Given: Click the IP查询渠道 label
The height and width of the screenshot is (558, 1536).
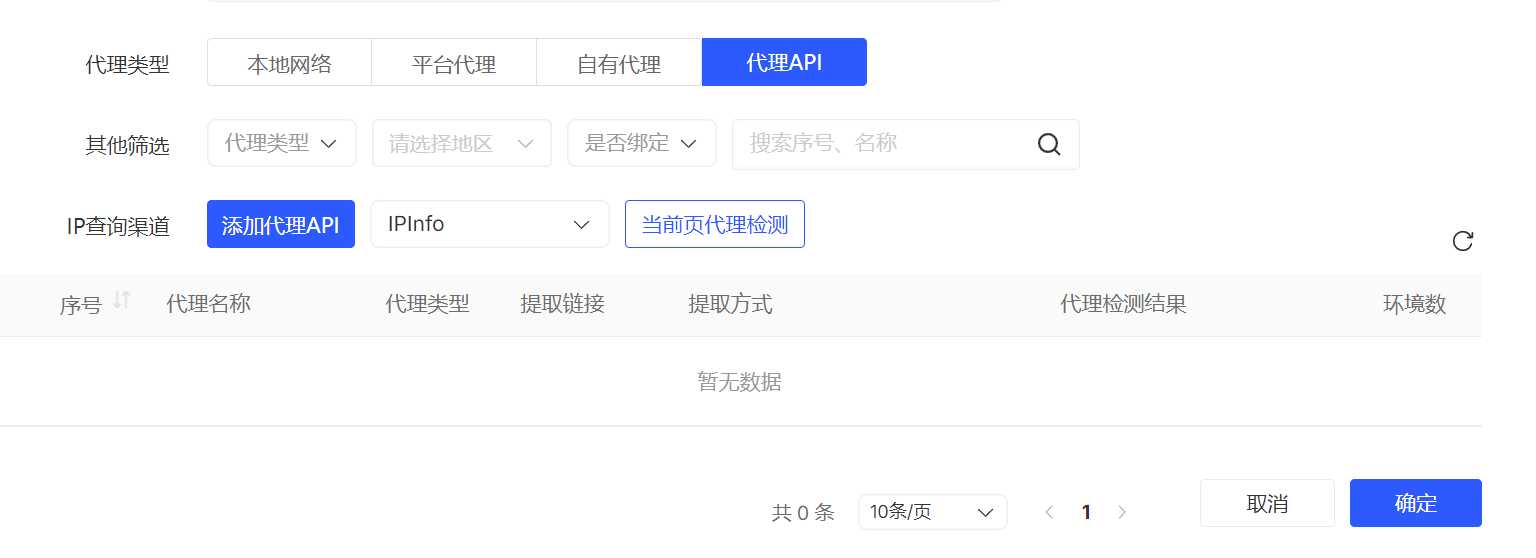Looking at the screenshot, I should 118,226.
